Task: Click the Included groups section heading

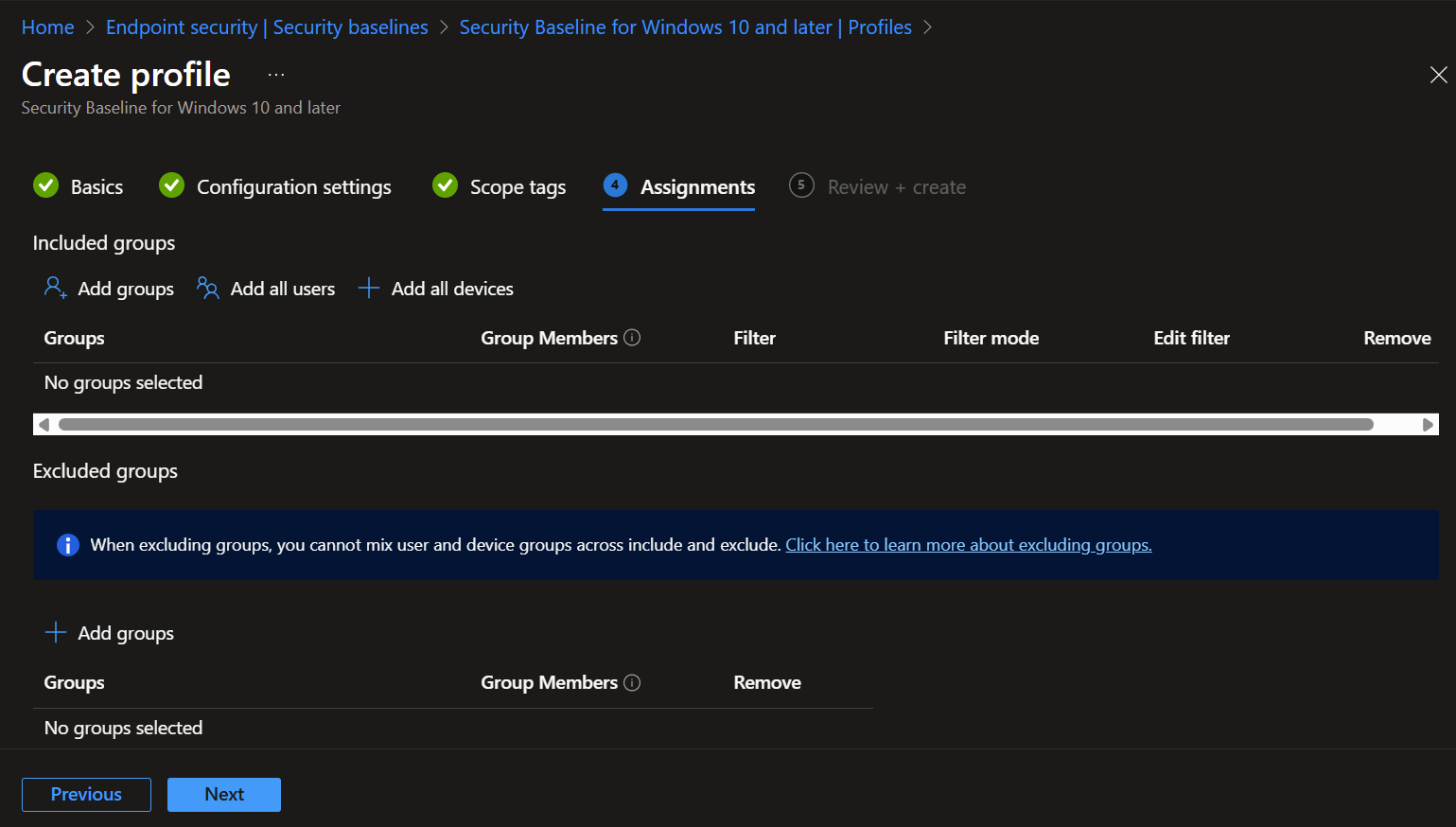Action: click(104, 243)
